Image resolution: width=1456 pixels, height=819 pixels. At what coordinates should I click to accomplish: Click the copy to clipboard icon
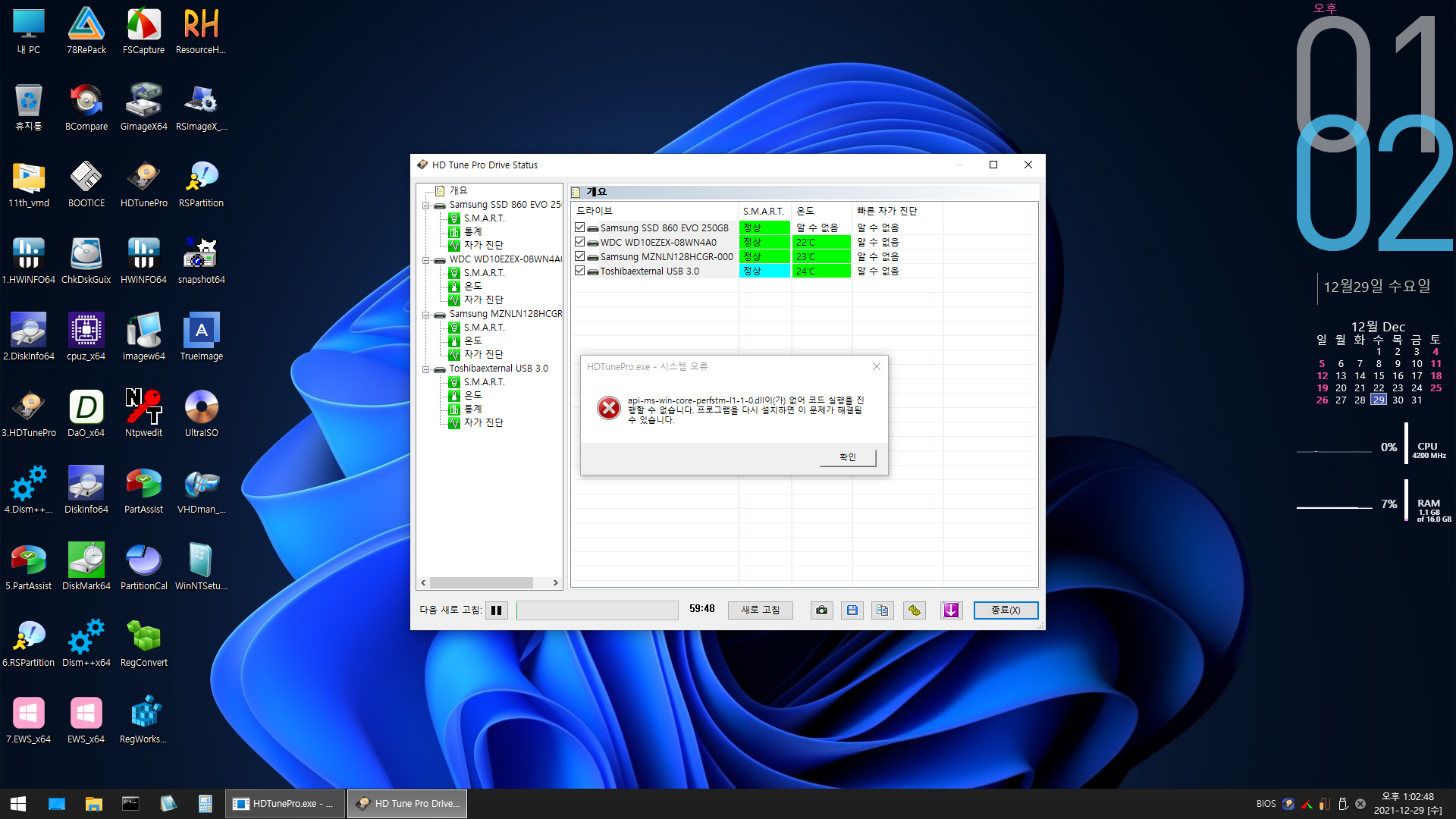(882, 610)
